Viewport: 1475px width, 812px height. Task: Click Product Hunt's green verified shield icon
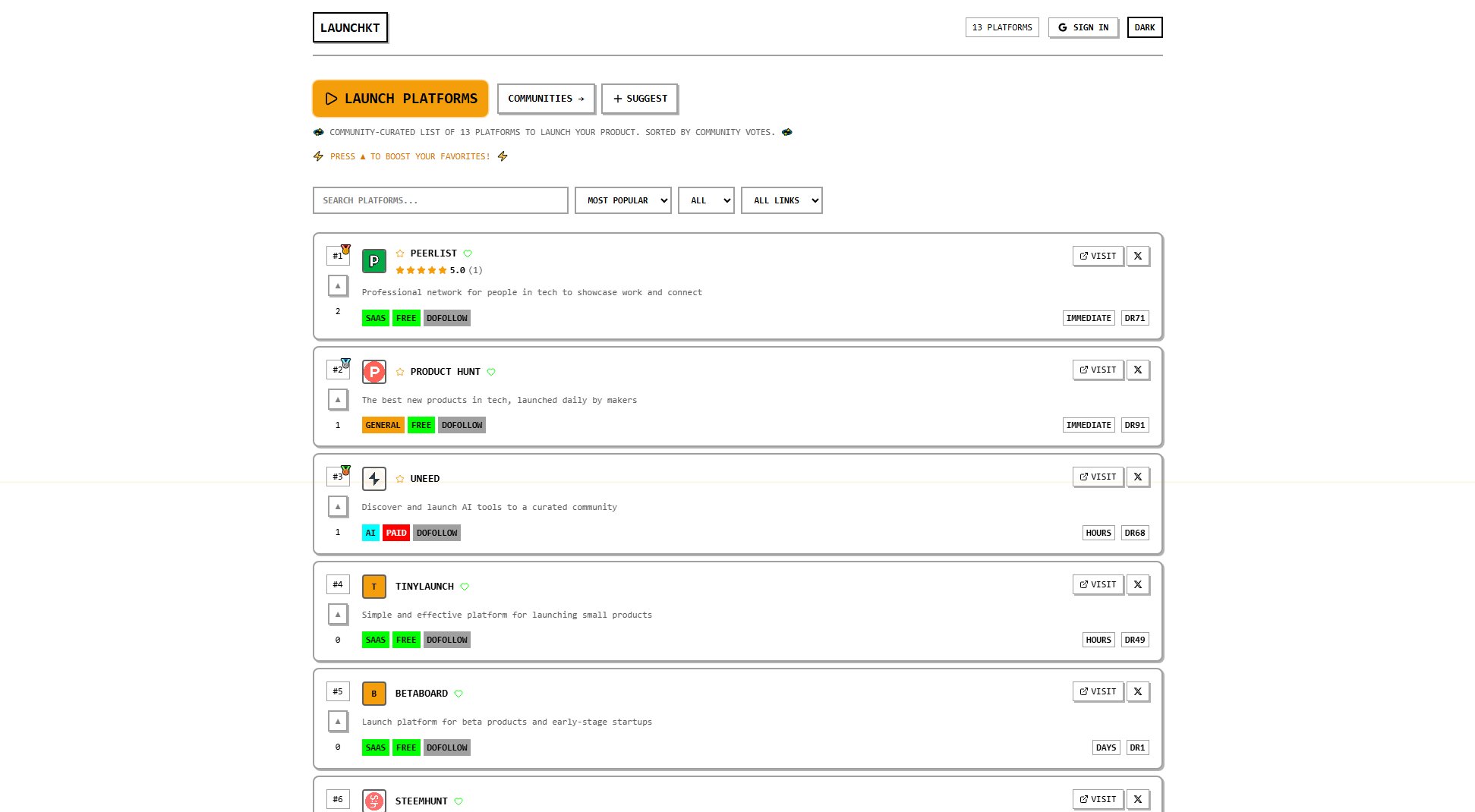[491, 372]
